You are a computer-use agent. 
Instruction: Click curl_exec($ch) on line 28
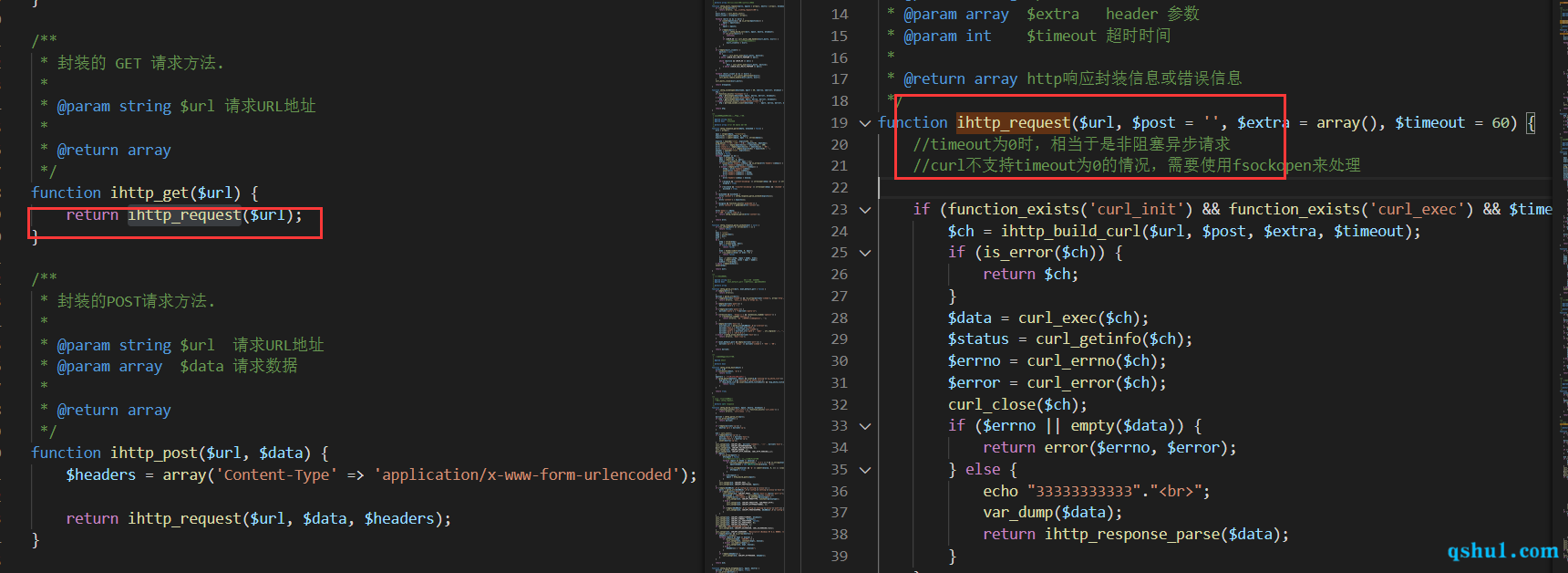pos(1078,318)
